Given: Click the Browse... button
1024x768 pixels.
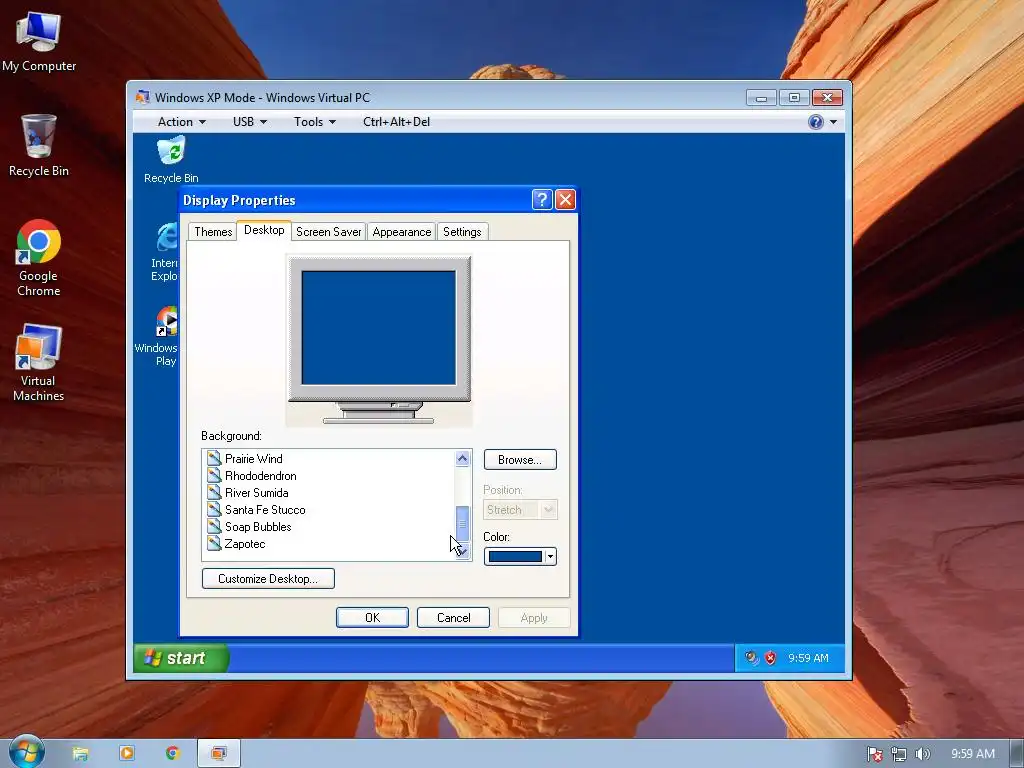Looking at the screenshot, I should [520, 460].
